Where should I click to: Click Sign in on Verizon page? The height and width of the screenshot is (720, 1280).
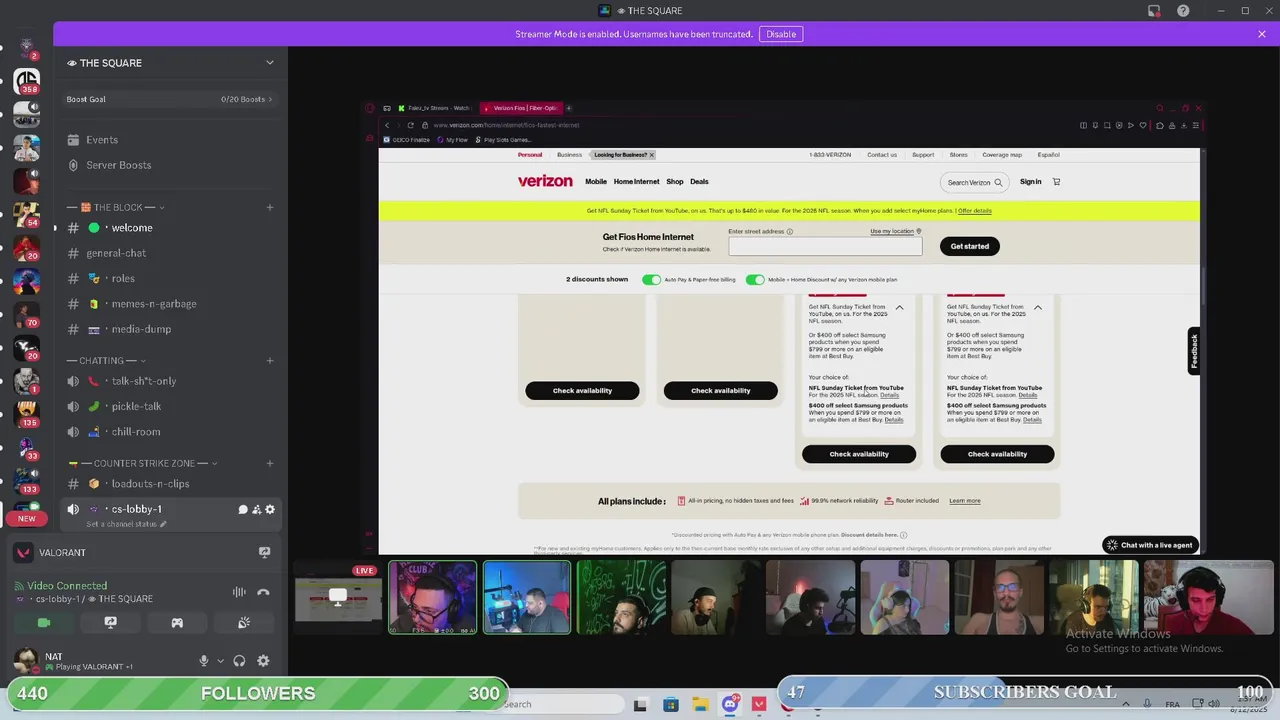click(x=1030, y=182)
